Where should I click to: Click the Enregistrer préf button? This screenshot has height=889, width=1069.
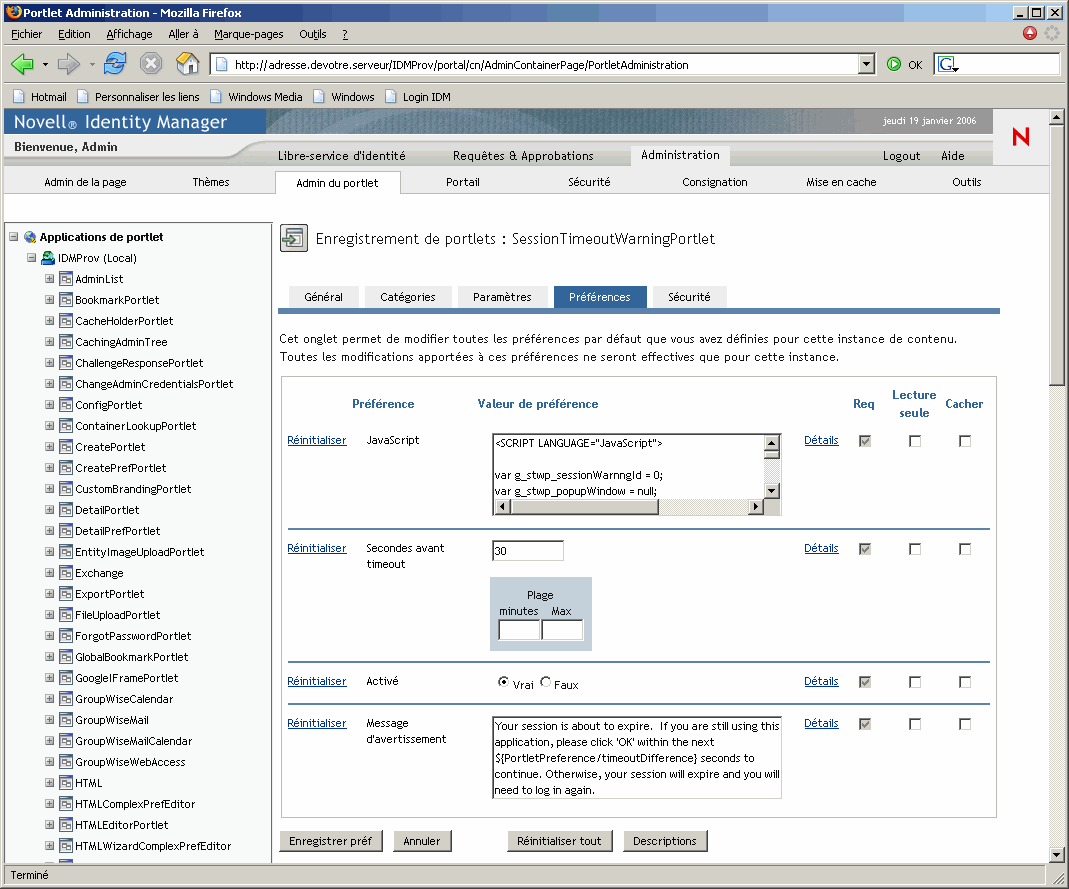coord(330,841)
